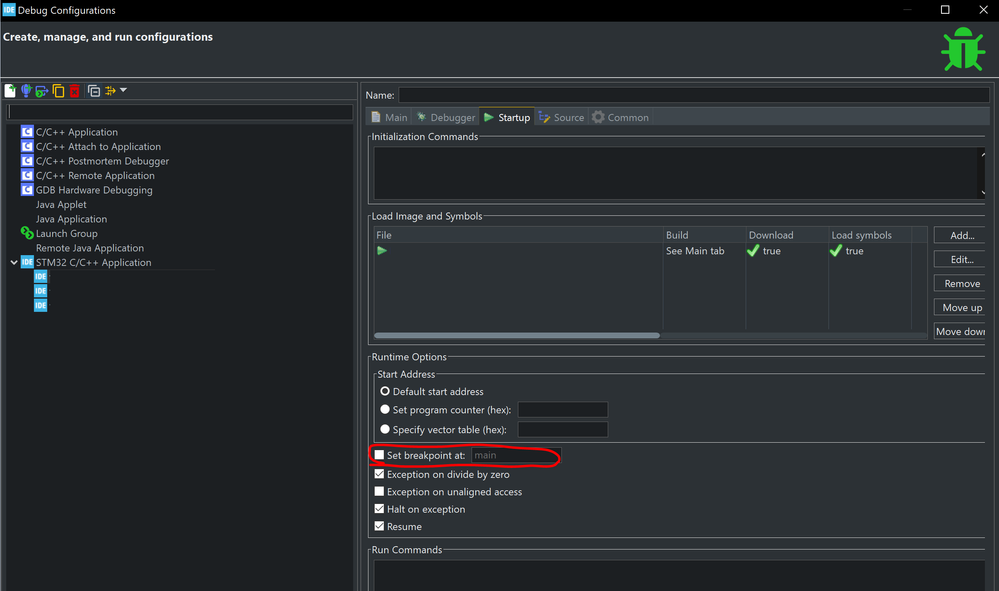Viewport: 999px width, 591px height.
Task: Click the Edit... button
Action: point(959,259)
